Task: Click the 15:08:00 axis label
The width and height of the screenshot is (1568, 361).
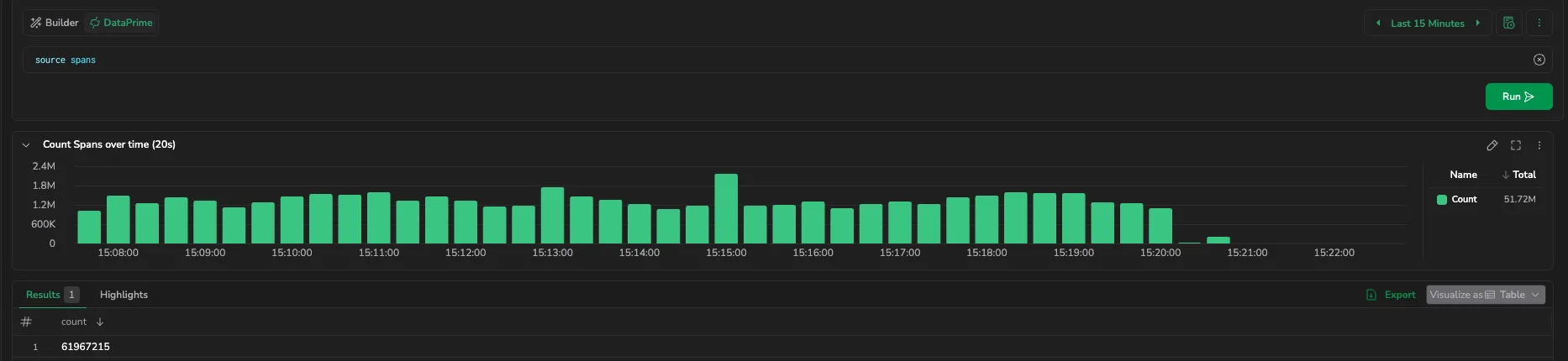Action: (x=118, y=253)
